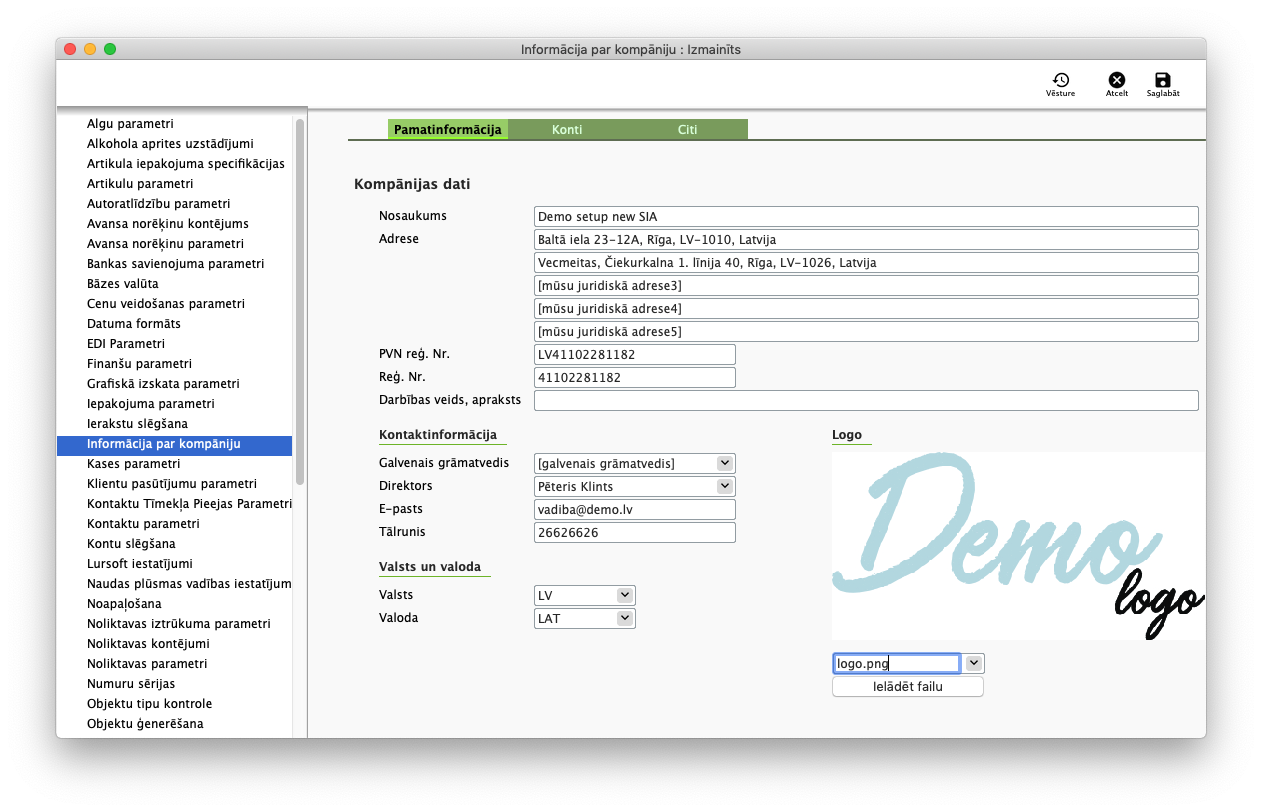Viewport: 1262px width, 812px height.
Task: Open the logo.png file dropdown arrow
Action: (x=974, y=663)
